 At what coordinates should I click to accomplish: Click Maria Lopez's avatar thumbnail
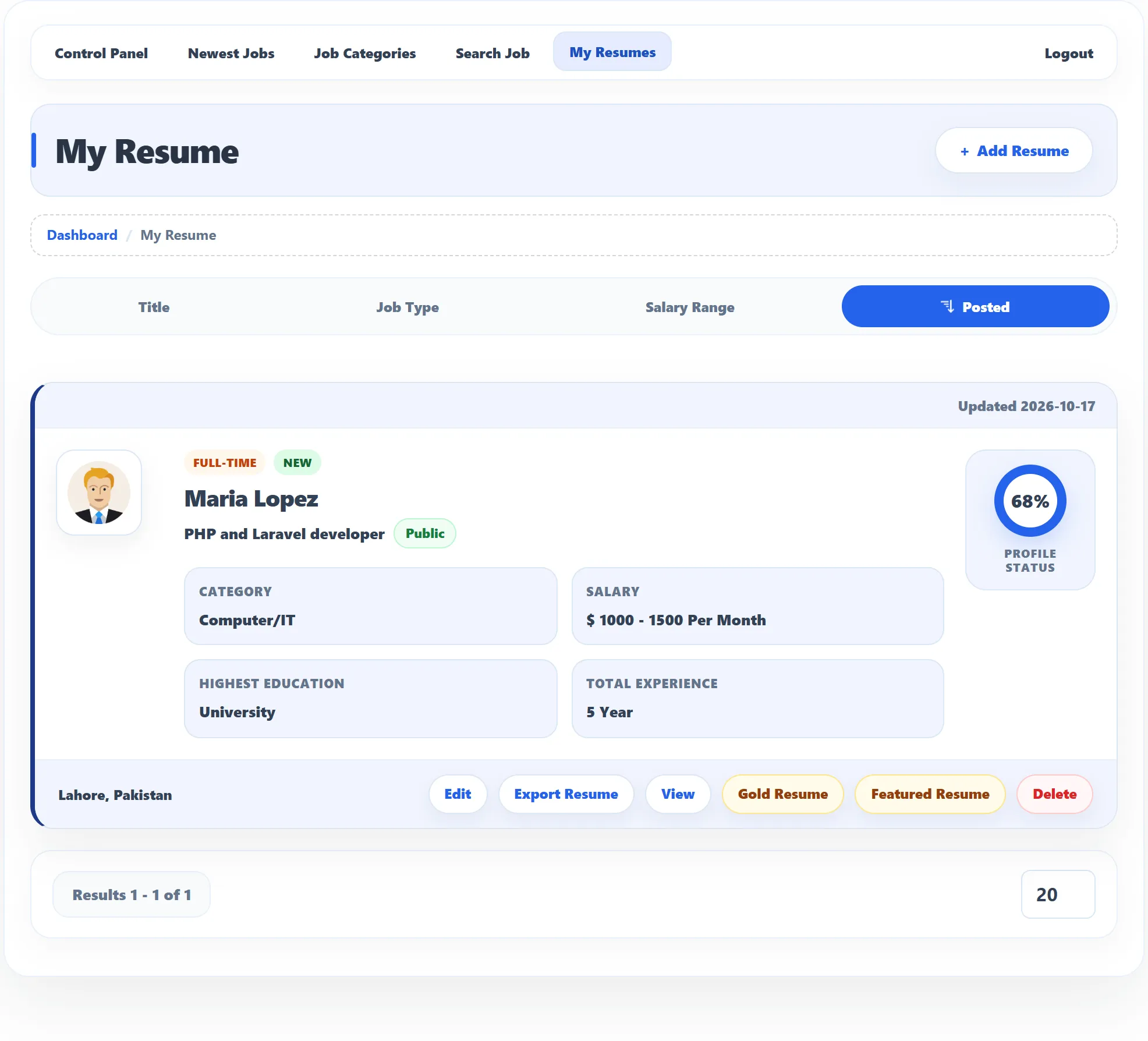tap(99, 493)
